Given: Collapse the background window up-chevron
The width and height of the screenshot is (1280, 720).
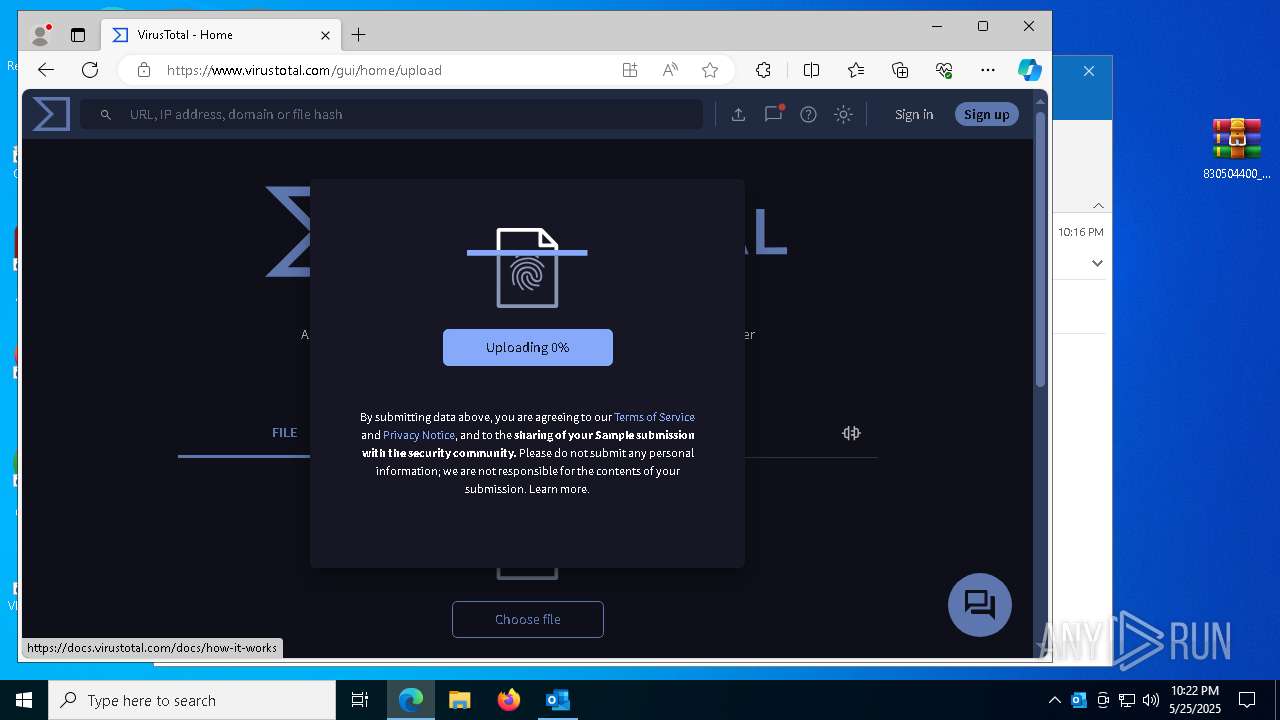Looking at the screenshot, I should coord(1098,205).
